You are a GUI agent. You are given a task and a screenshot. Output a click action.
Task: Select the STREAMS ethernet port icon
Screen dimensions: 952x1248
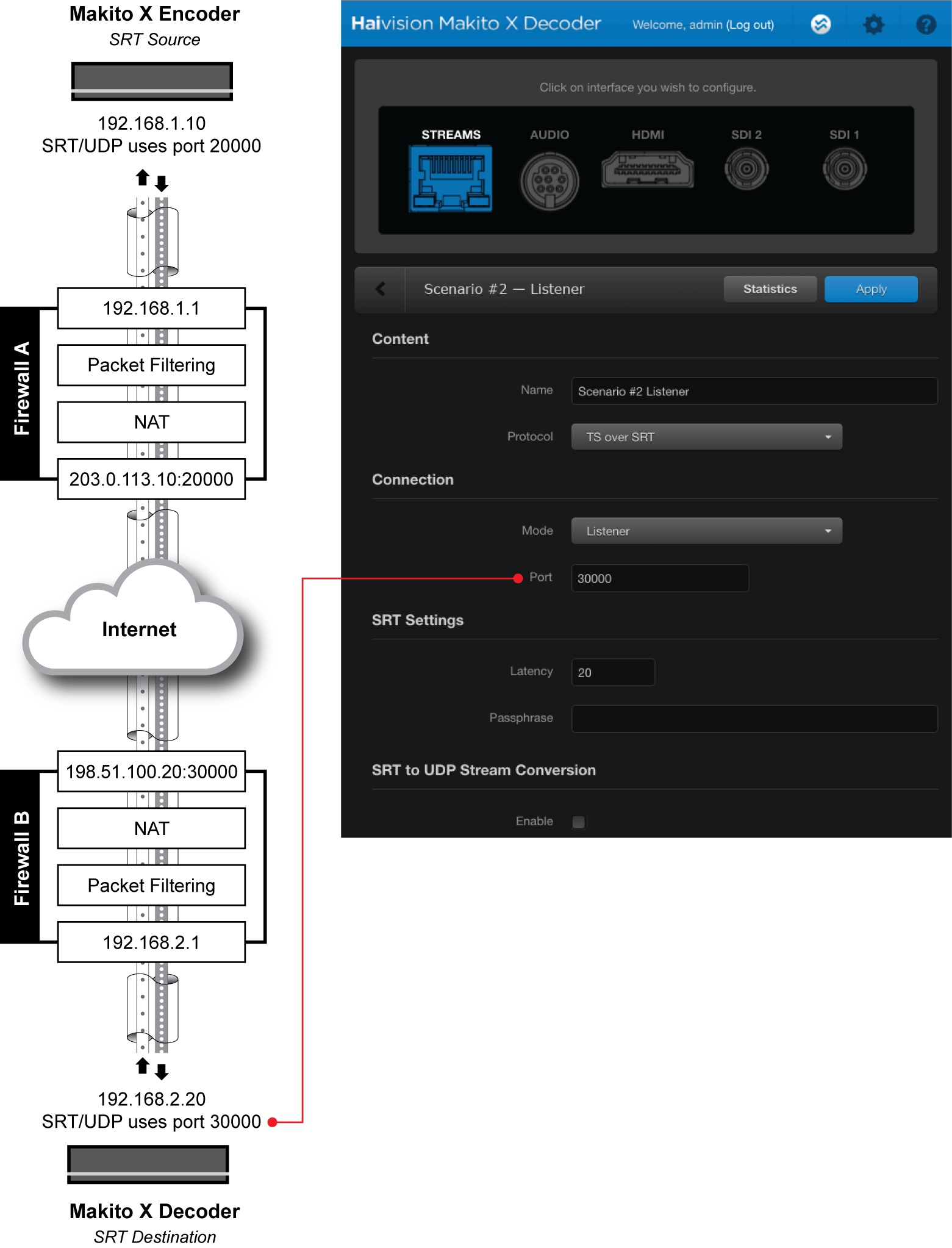[x=451, y=181]
